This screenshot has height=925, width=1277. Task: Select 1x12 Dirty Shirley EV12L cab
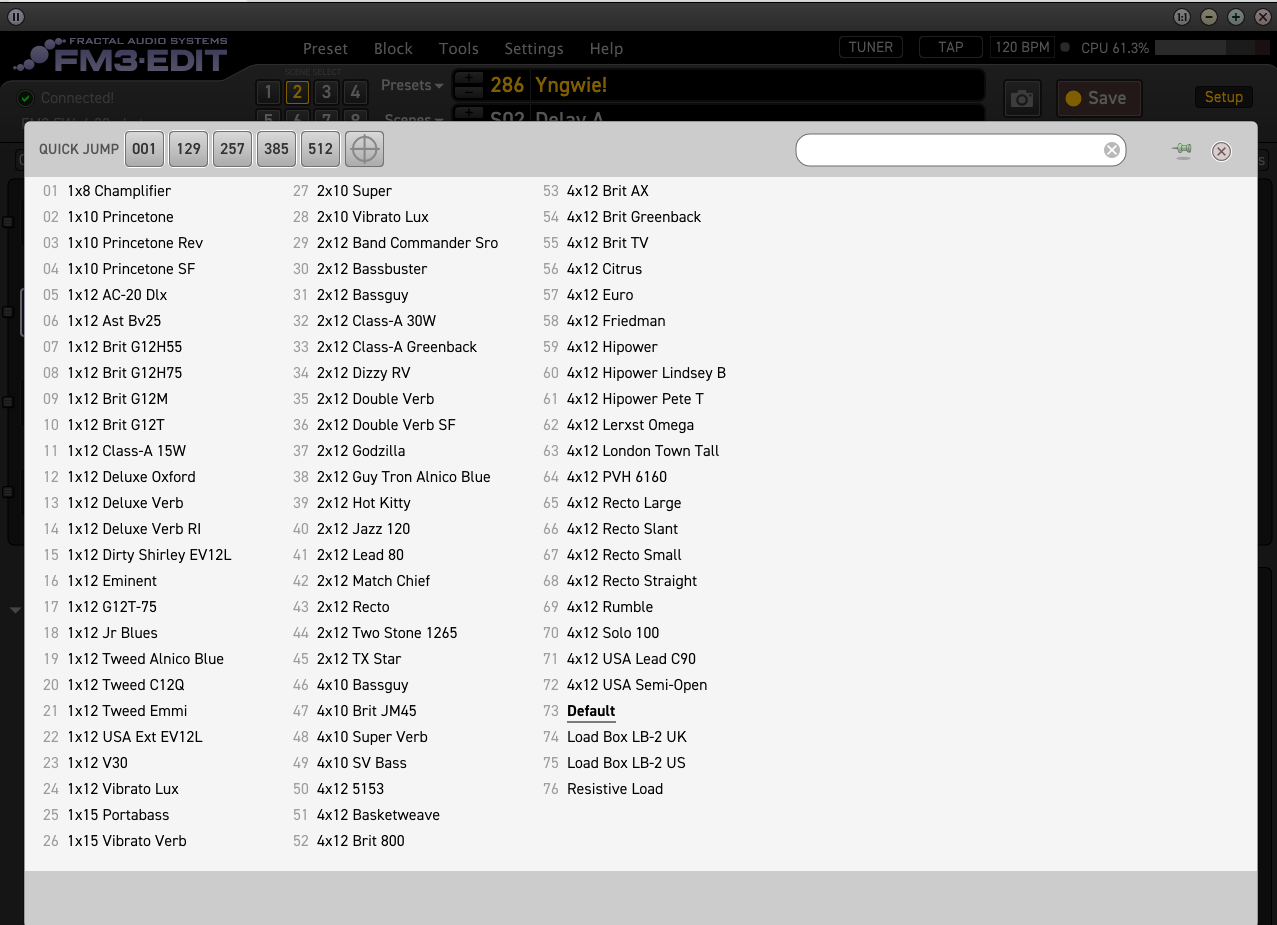[x=149, y=555]
